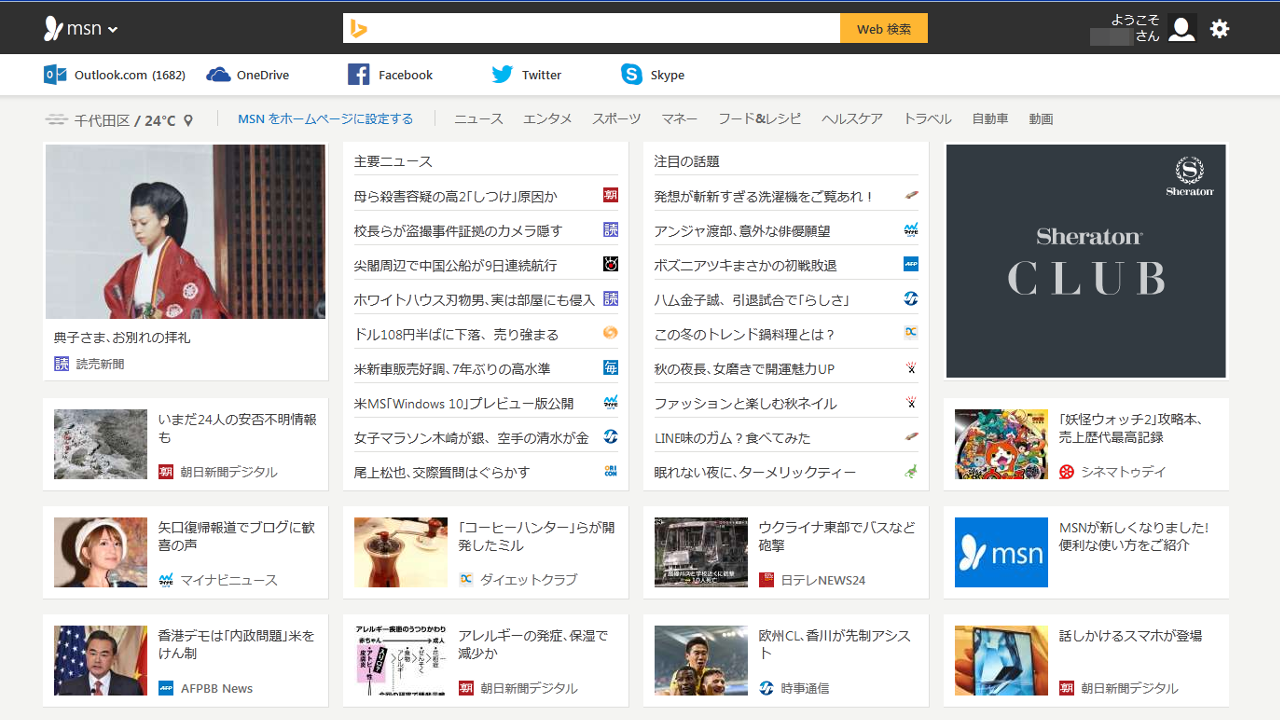This screenshot has height=720, width=1280.
Task: Select the スポーツ navigation item
Action: 616,119
